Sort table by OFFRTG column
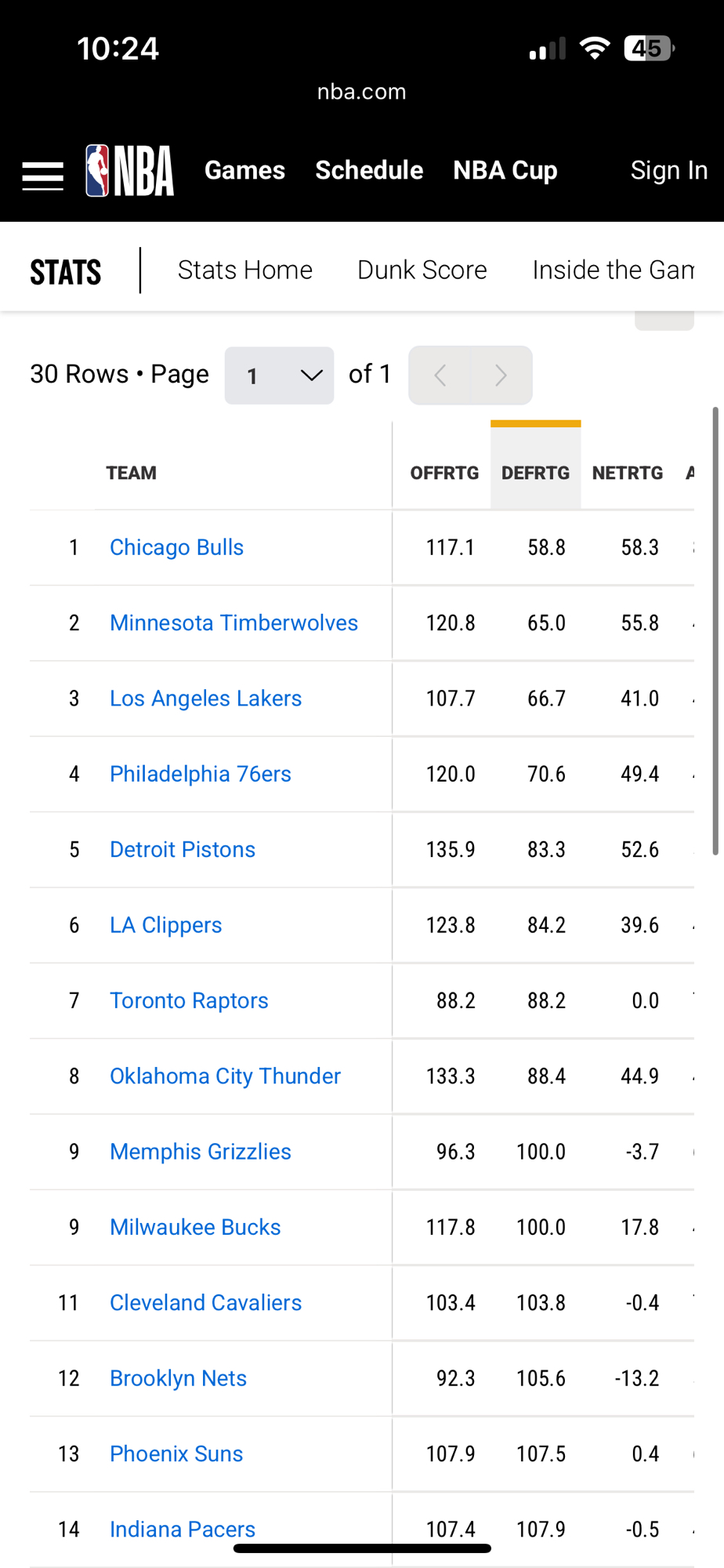The width and height of the screenshot is (724, 1568). coord(444,474)
